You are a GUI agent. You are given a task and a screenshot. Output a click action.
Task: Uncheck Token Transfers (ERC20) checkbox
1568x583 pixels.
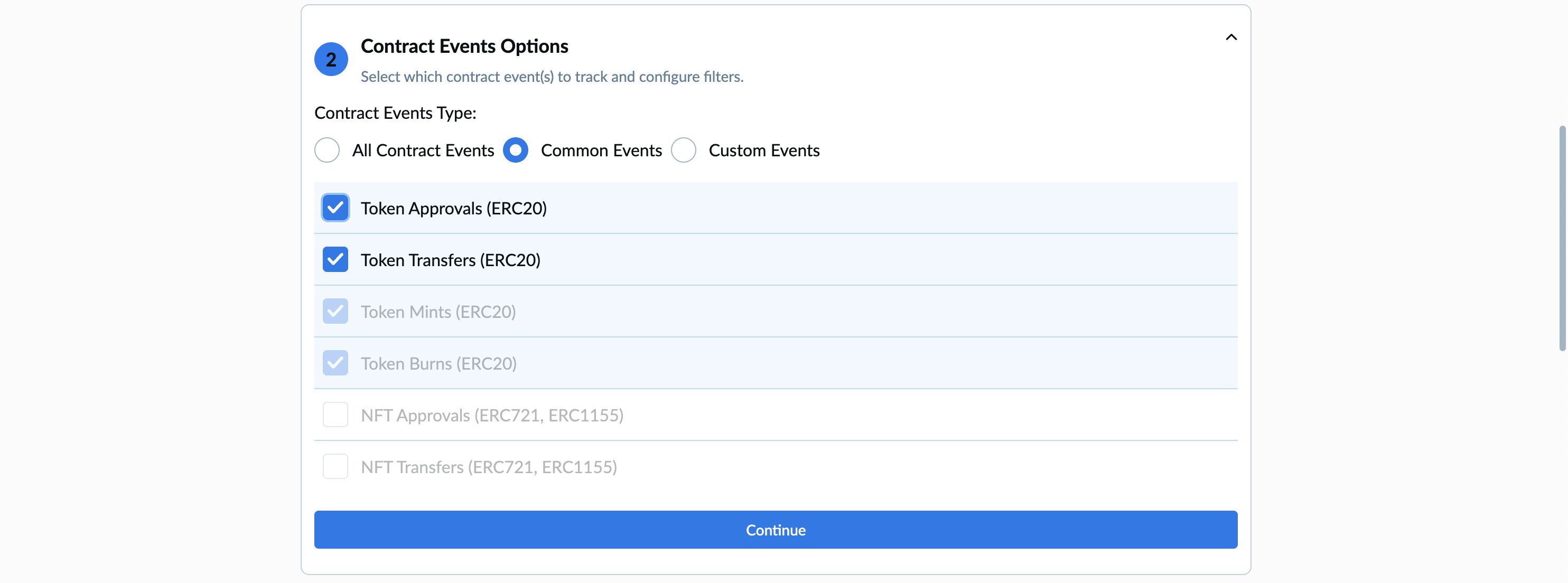point(335,260)
